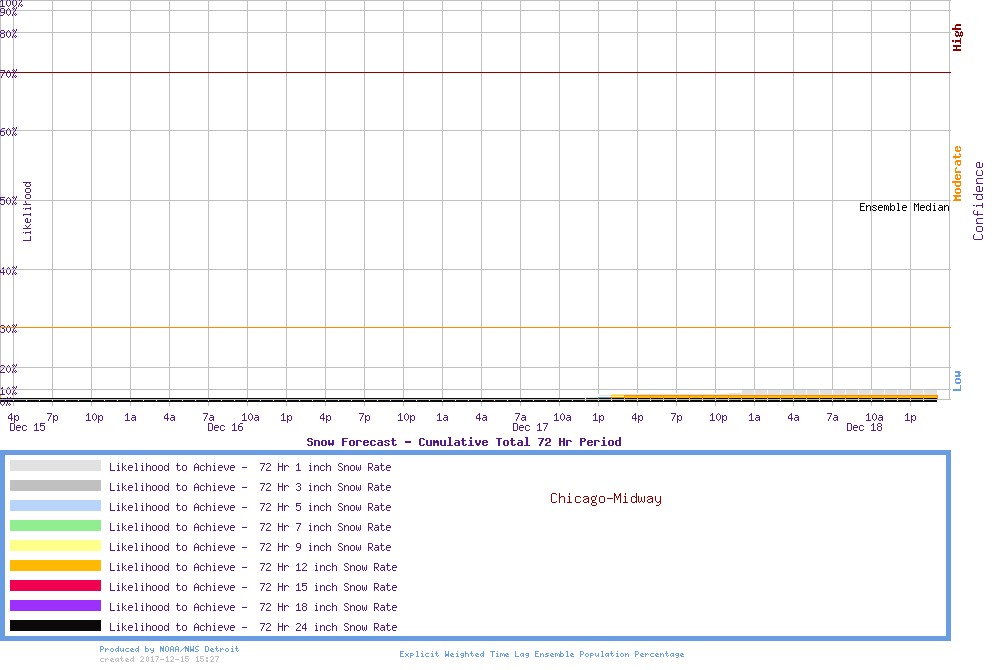This screenshot has width=1000, height=670.
Task: Select the '72 Hr 3 inch Snow Rate' legend text
Action: click(x=325, y=487)
